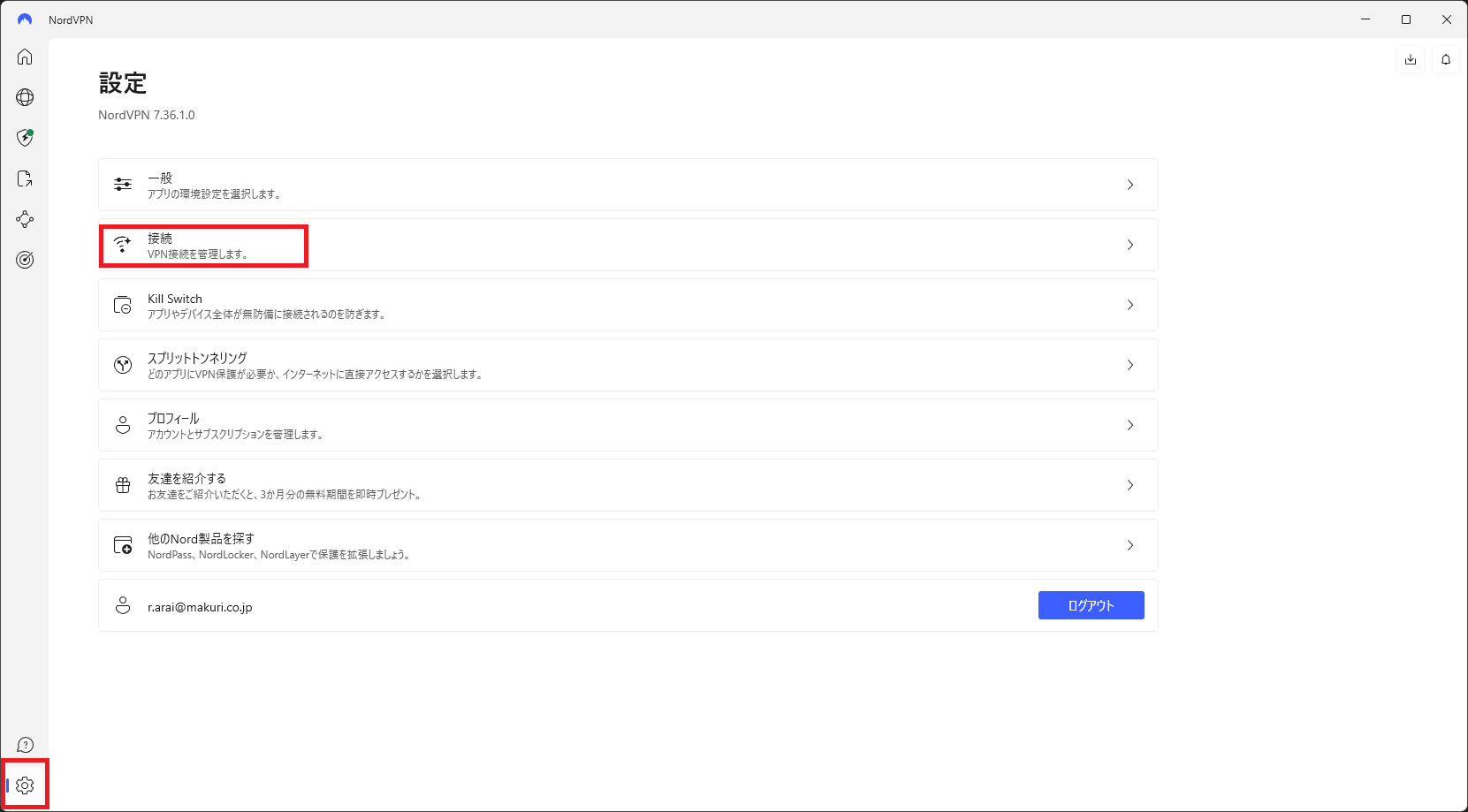Open the Dark Web Monitor target icon
Screen dimensions: 1468x812
[25, 260]
